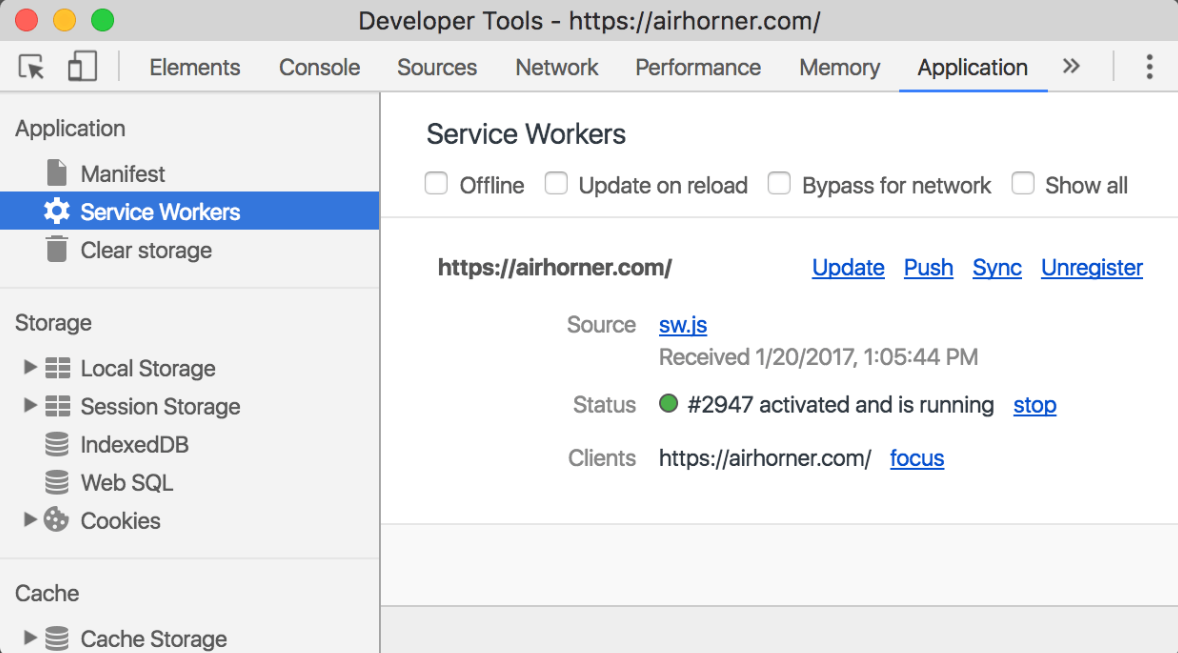
Task: Click the Cache Storage database icon
Action: point(56,638)
